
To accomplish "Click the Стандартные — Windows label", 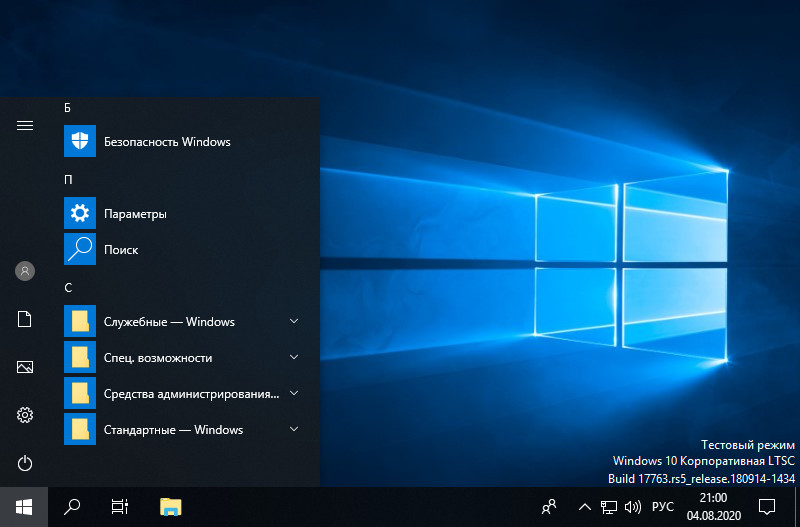I will (x=173, y=430).
